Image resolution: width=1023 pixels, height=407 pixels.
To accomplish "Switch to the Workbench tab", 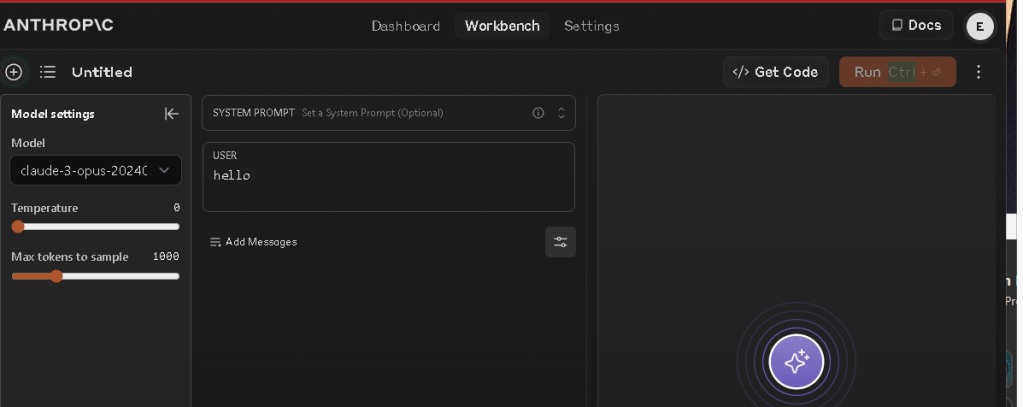I will coord(502,26).
